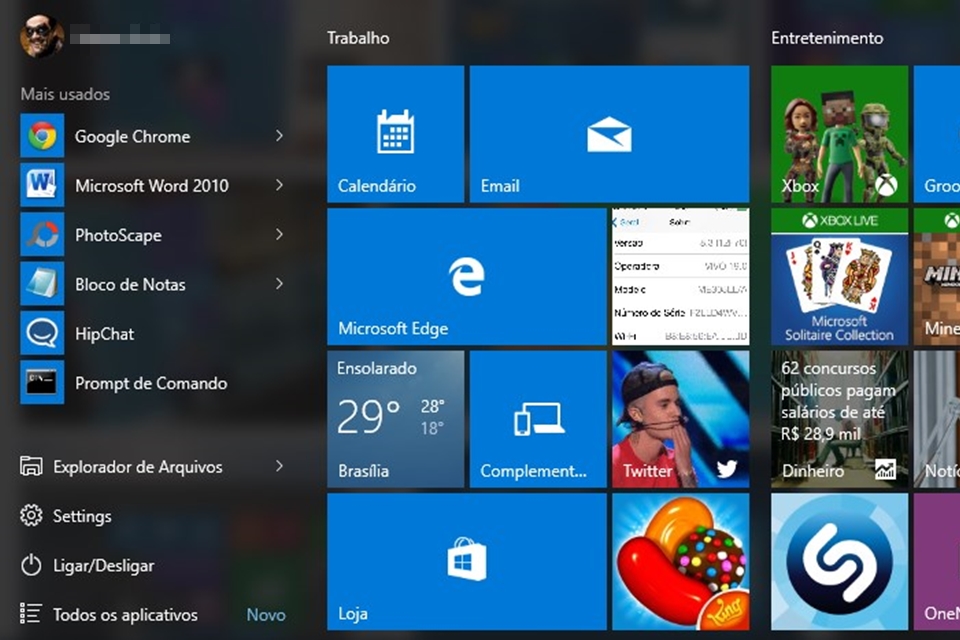Open the Minecraft tile
The image size is (960, 640).
coord(937,277)
